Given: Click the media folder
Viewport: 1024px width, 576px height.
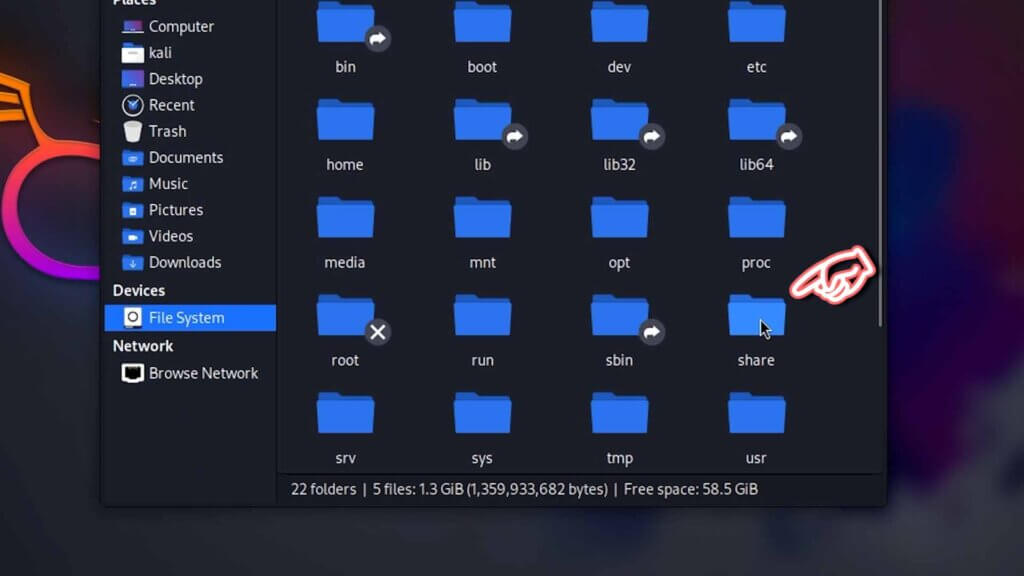Looking at the screenshot, I should point(345,217).
